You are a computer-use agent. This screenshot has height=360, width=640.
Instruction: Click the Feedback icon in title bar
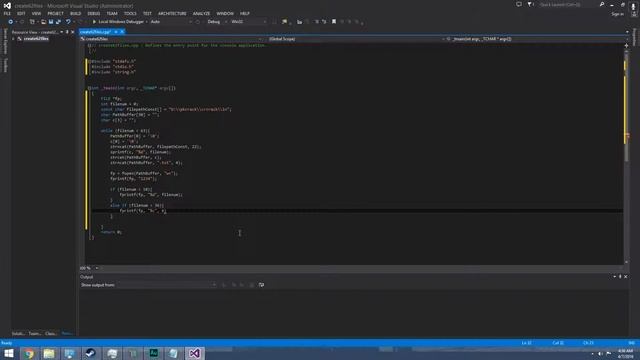click(519, 4)
